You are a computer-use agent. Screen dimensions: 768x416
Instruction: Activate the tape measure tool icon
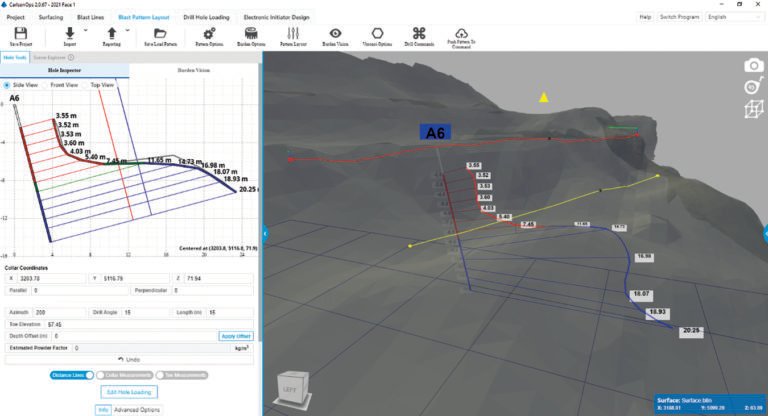[x=754, y=86]
